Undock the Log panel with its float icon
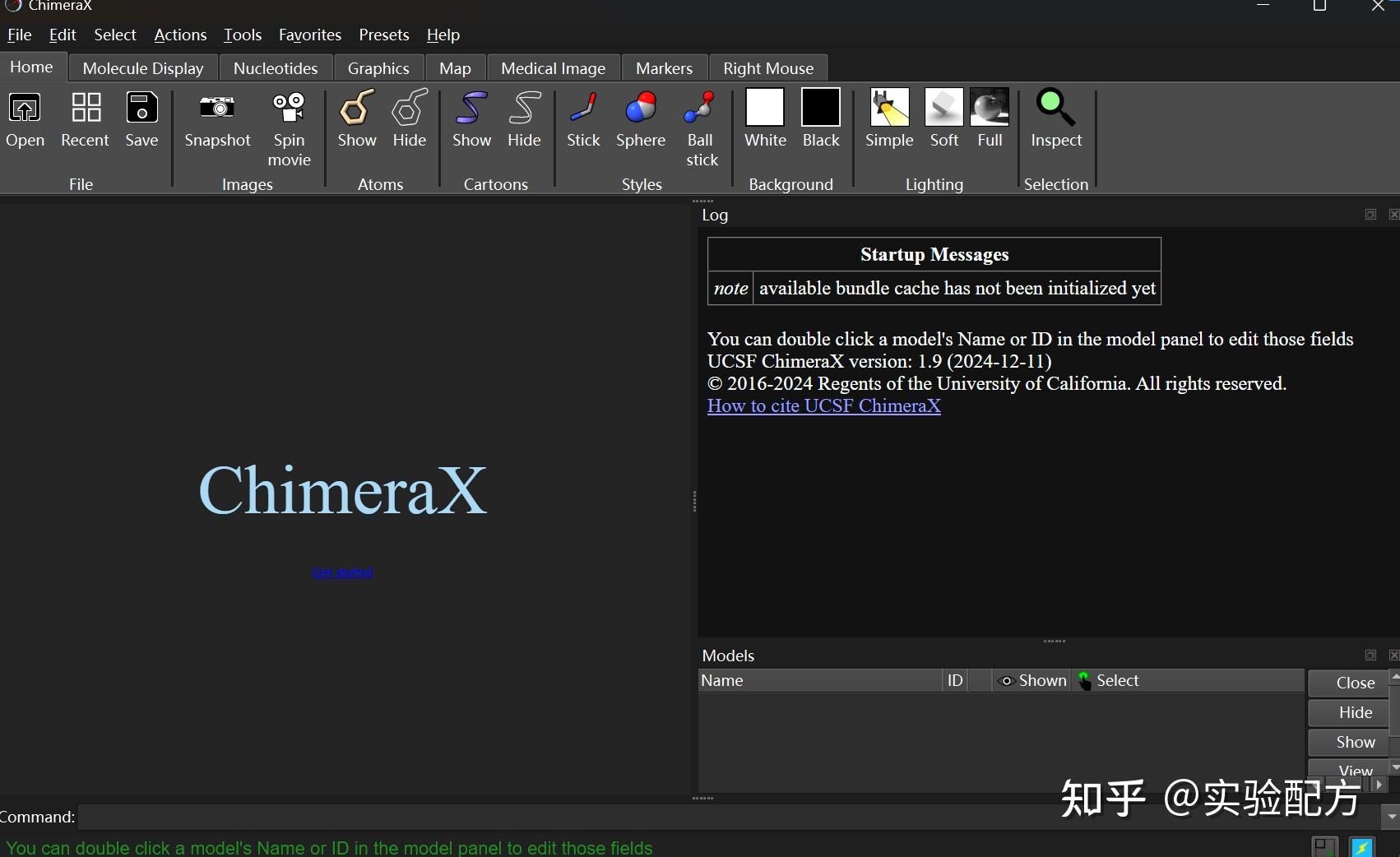Screen dimensions: 1400x857 [1370, 214]
